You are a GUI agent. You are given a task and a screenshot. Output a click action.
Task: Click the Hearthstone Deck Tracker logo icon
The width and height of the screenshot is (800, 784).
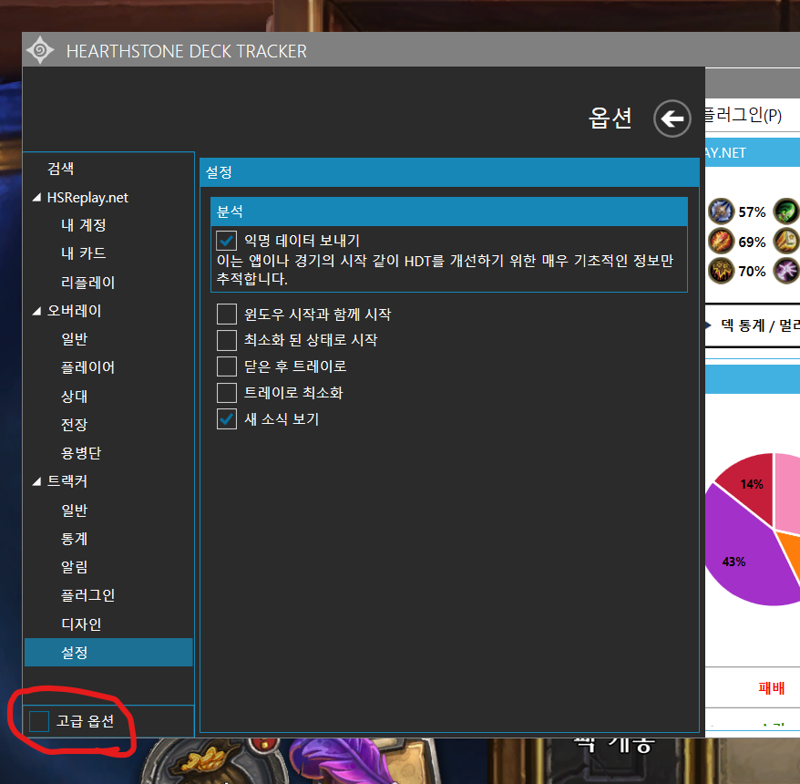pos(40,50)
